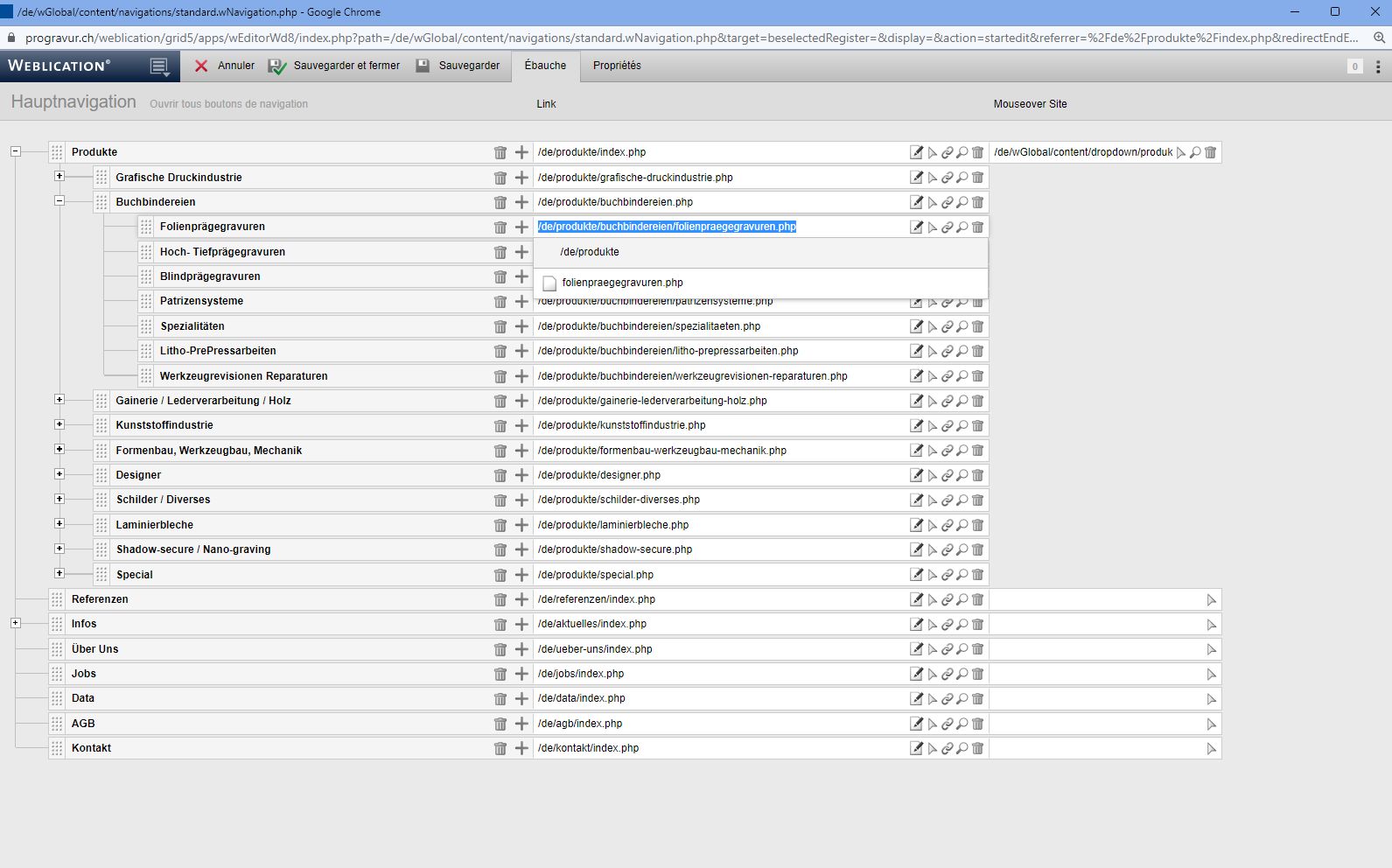
Task: Open link editor for Designer row
Action: click(x=916, y=476)
